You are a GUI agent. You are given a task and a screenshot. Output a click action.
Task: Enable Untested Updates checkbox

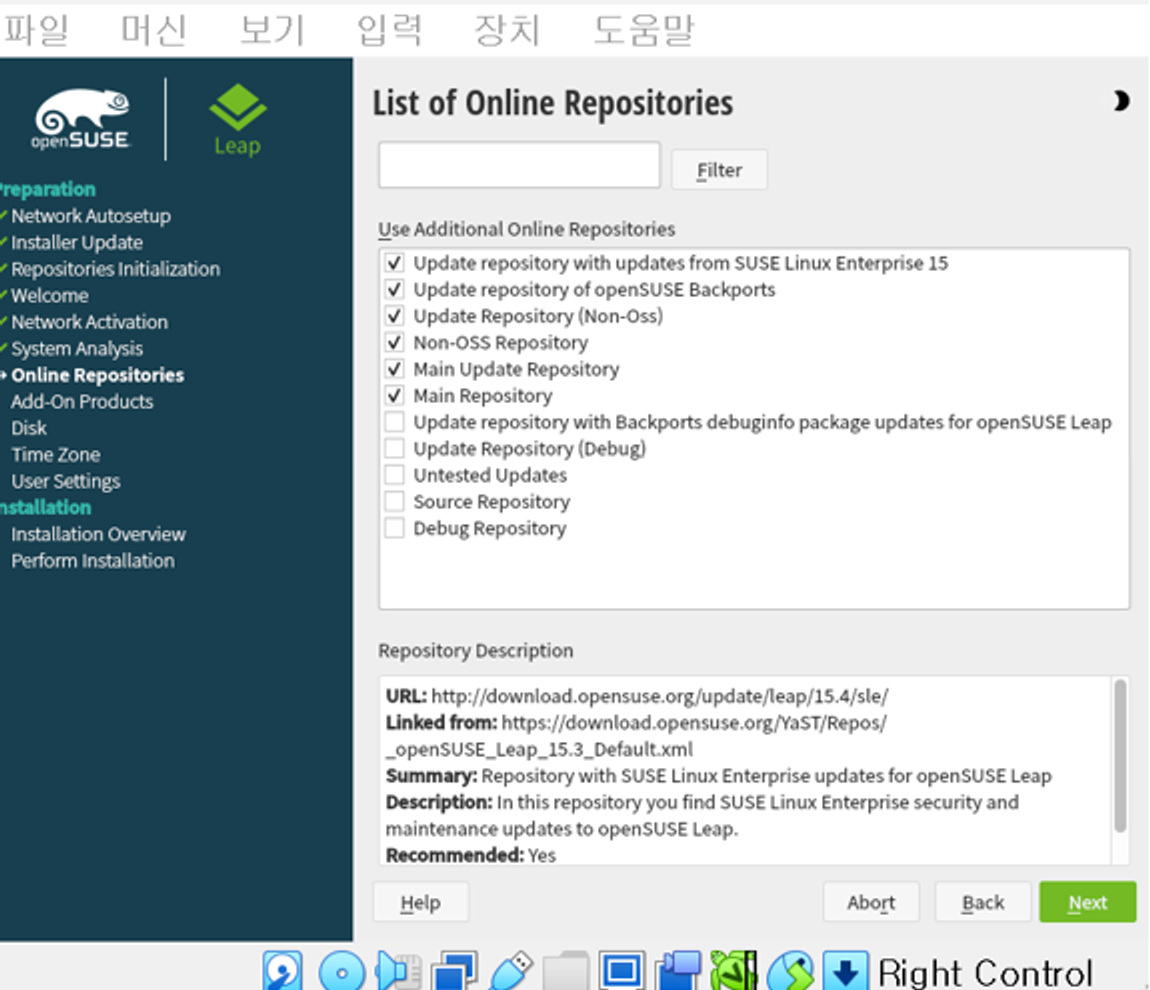[395, 474]
